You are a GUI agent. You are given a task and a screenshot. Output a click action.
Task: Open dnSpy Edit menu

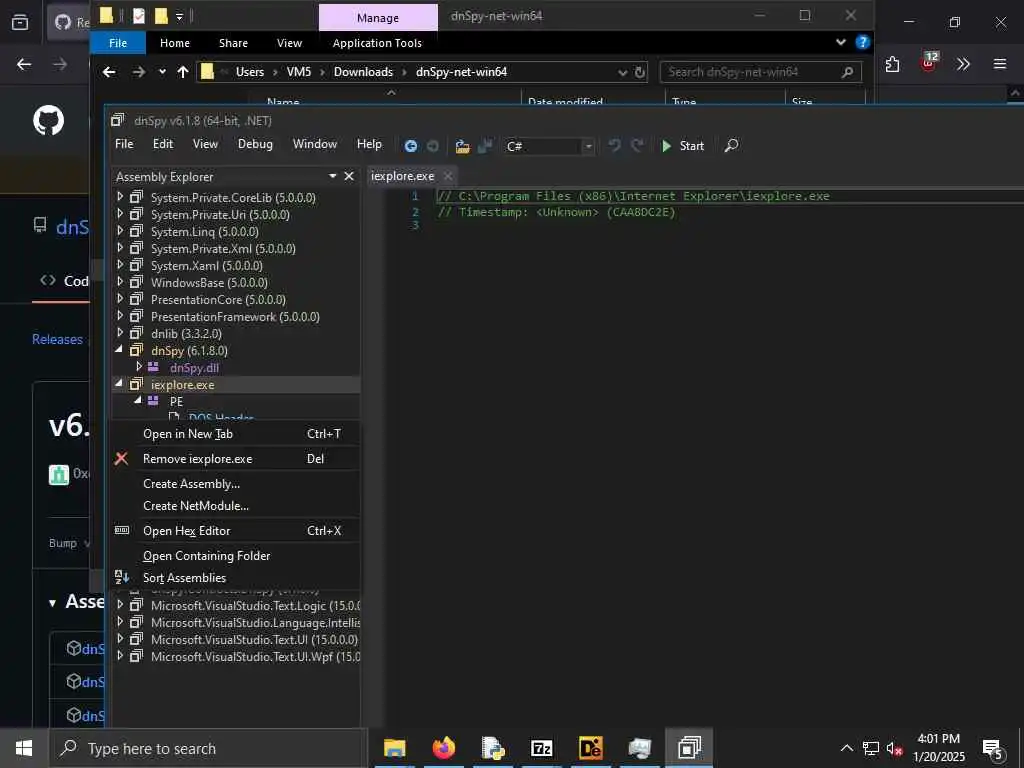point(163,144)
